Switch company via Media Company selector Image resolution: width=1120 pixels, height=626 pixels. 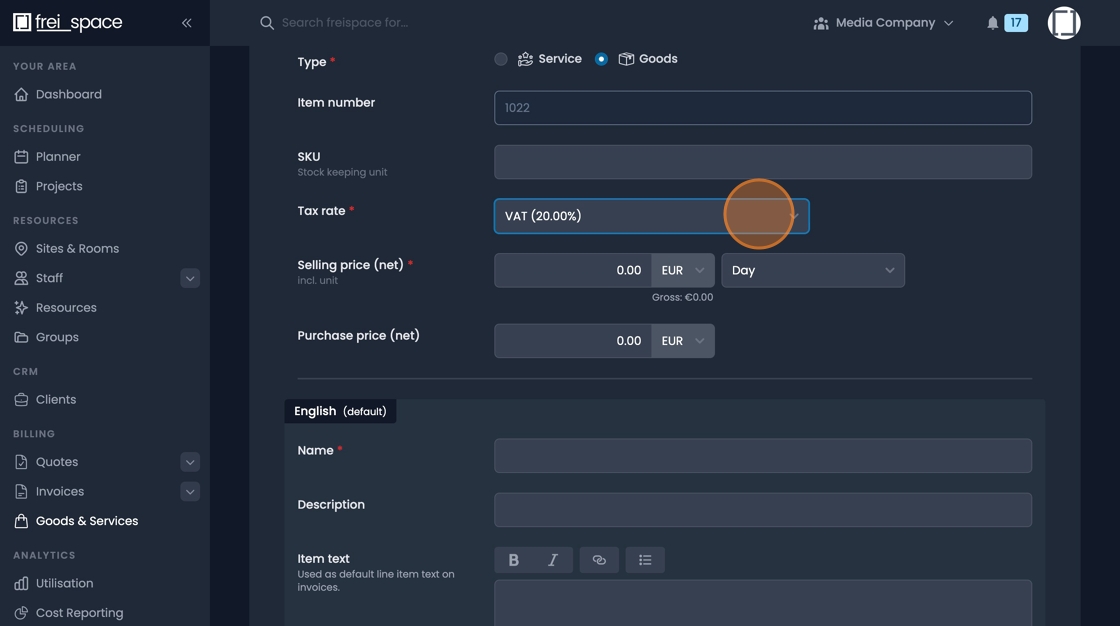pos(884,22)
